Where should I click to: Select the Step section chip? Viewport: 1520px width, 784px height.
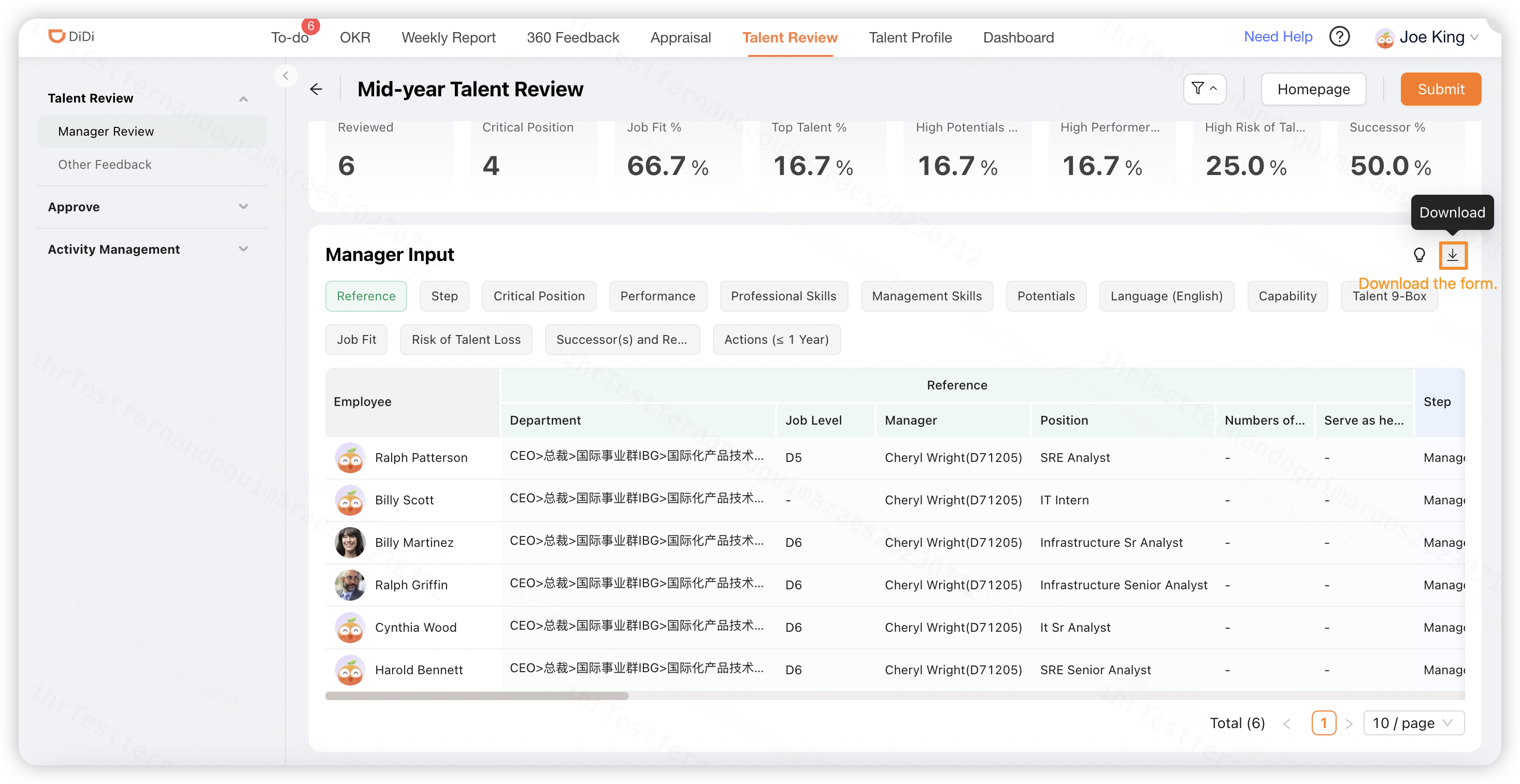tap(444, 296)
